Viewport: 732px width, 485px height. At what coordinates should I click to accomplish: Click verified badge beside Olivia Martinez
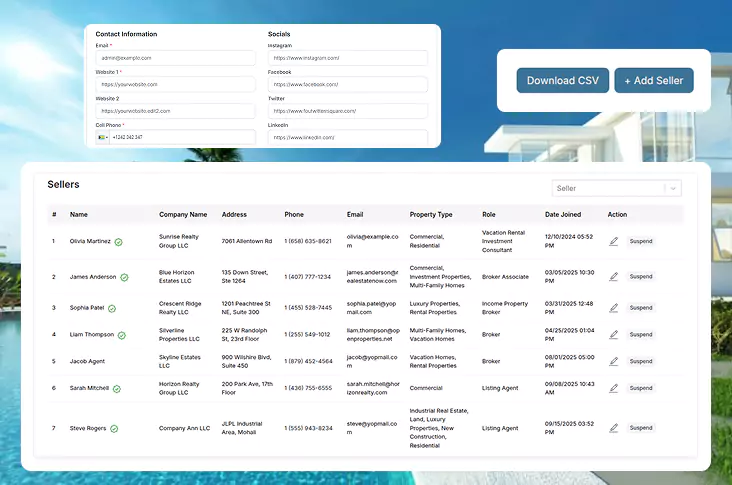[x=119, y=242]
